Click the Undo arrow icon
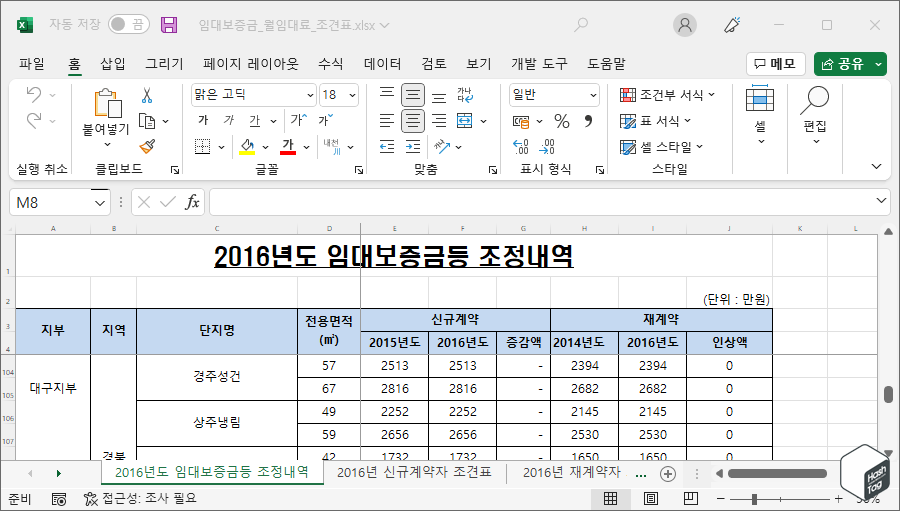Viewport: 900px width, 511px height. pyautogui.click(x=34, y=95)
